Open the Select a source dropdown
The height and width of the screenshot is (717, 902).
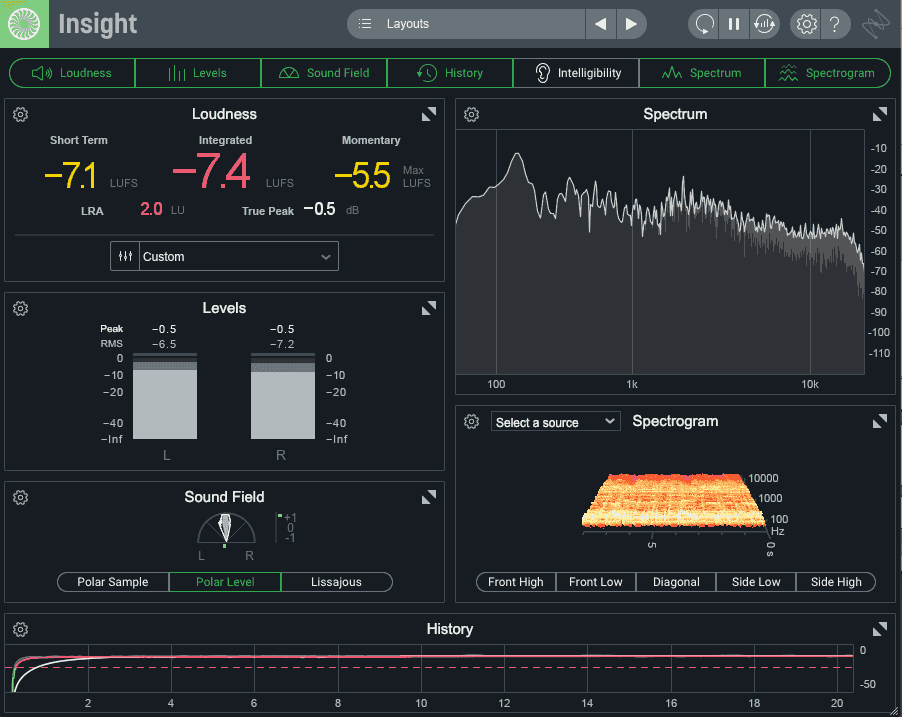click(556, 422)
